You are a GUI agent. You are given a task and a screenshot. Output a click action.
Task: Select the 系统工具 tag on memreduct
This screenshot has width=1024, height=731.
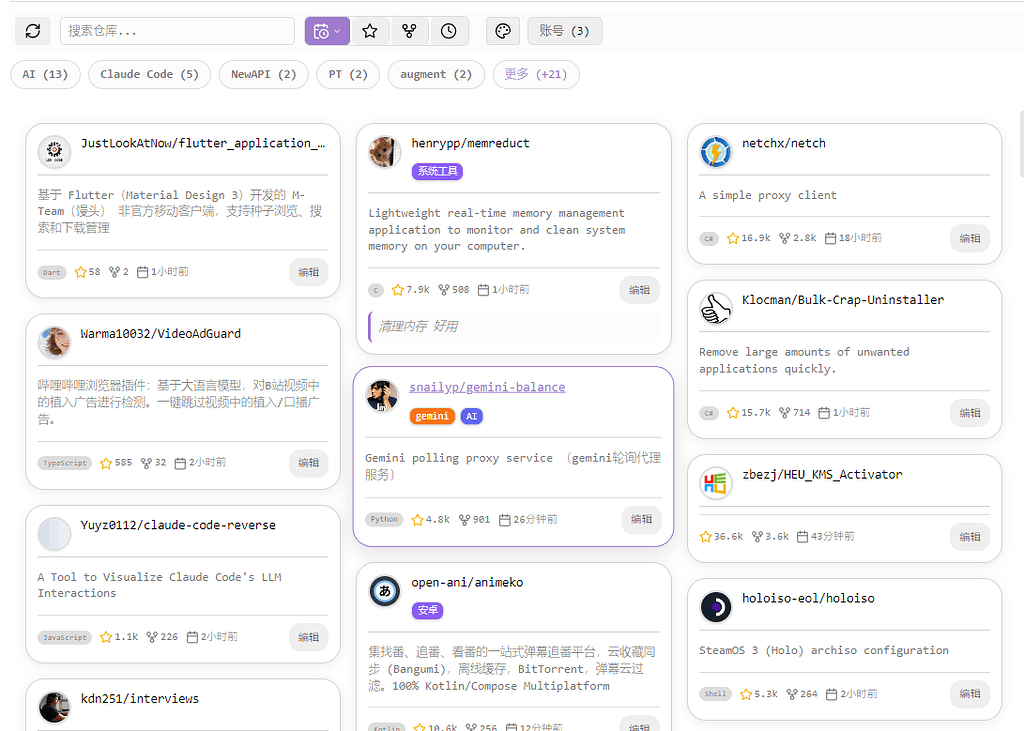pyautogui.click(x=438, y=171)
